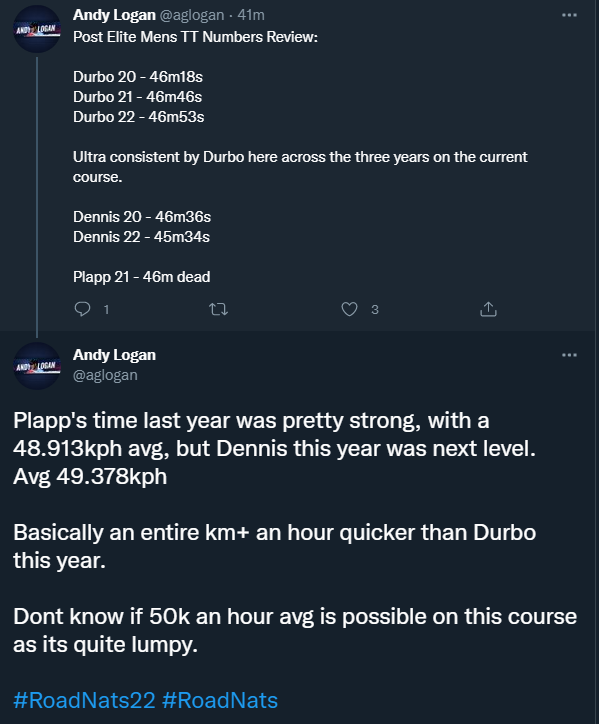Open Andy Logan avatar on first tweet
The width and height of the screenshot is (599, 724).
click(37, 29)
